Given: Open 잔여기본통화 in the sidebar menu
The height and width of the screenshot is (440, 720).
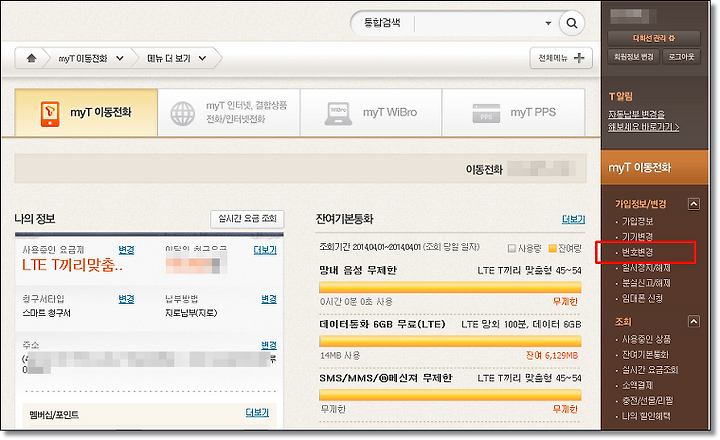Looking at the screenshot, I should pyautogui.click(x=645, y=355).
